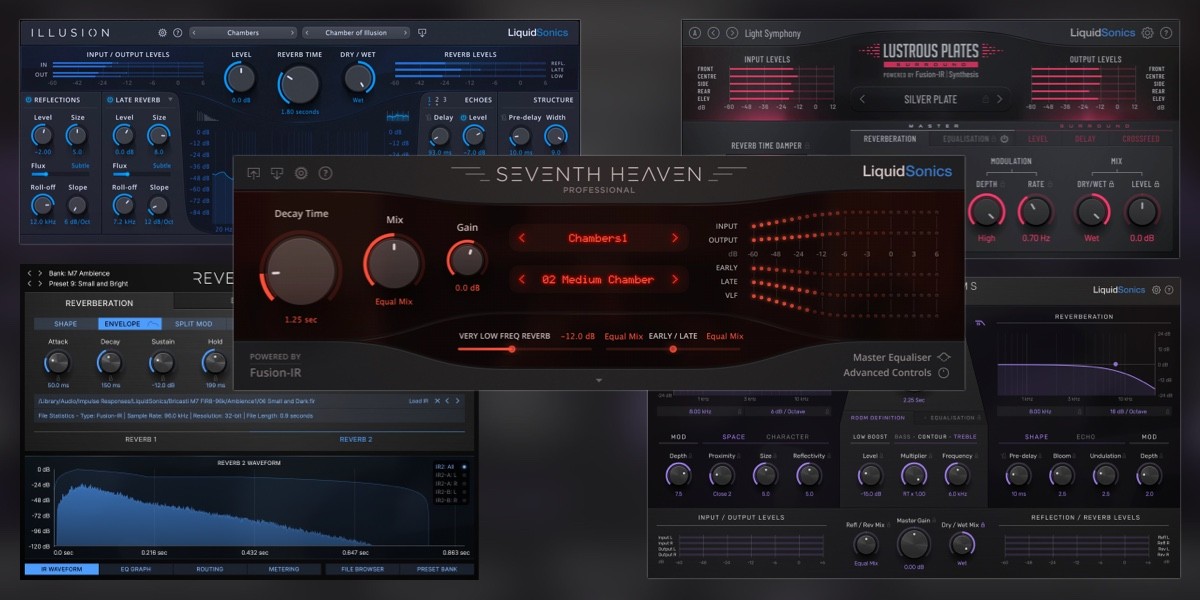This screenshot has height=600, width=1200.
Task: Click Seventh Heaven preset load icon
Action: [253, 173]
